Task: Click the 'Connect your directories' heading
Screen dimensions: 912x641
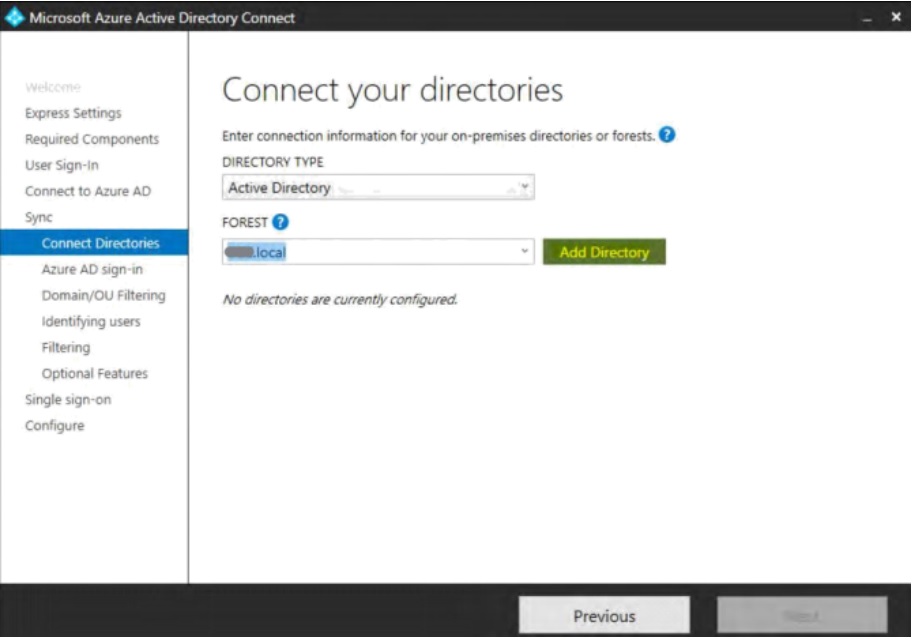Action: coord(393,90)
